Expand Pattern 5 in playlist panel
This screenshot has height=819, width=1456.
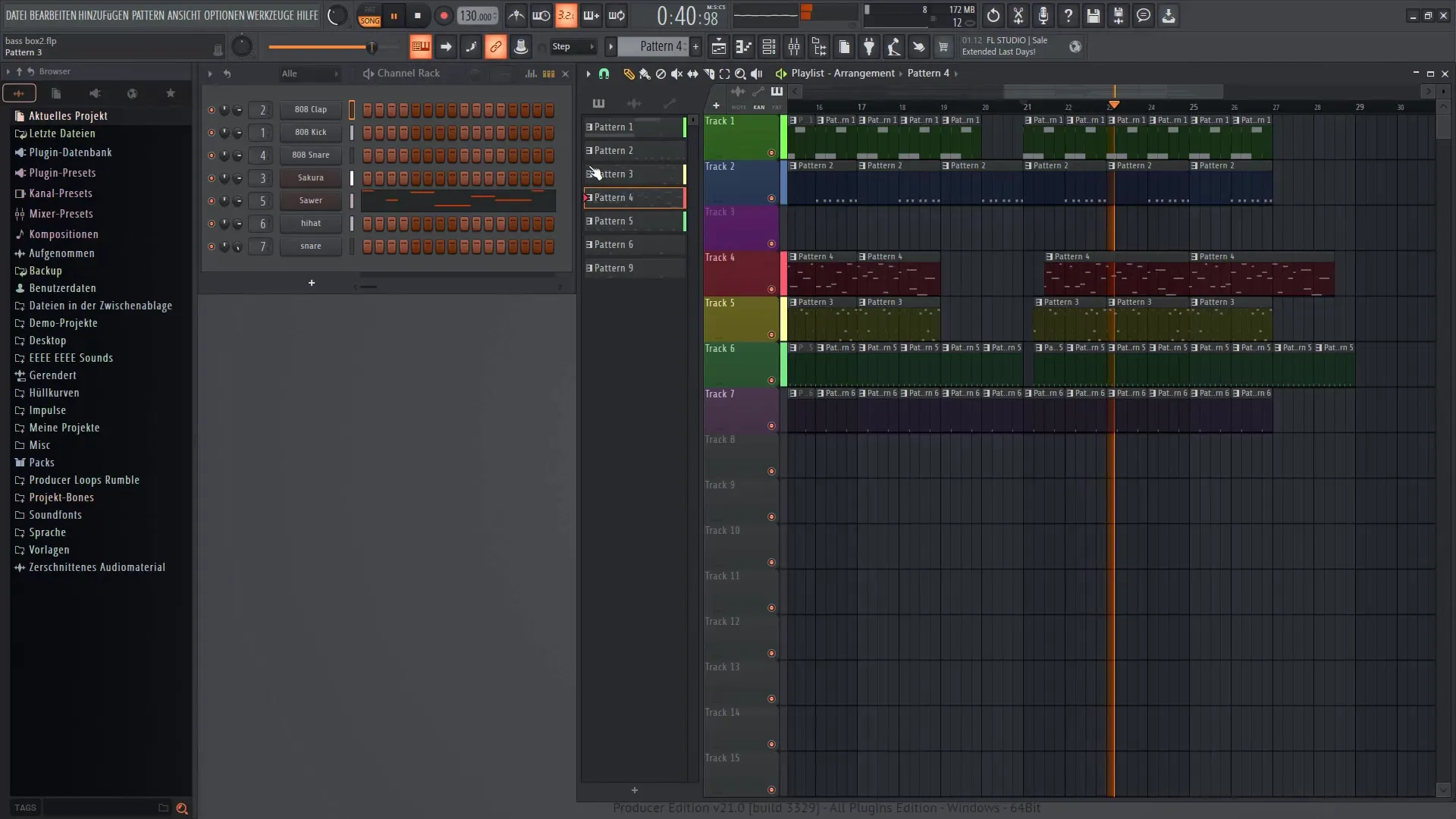[588, 221]
